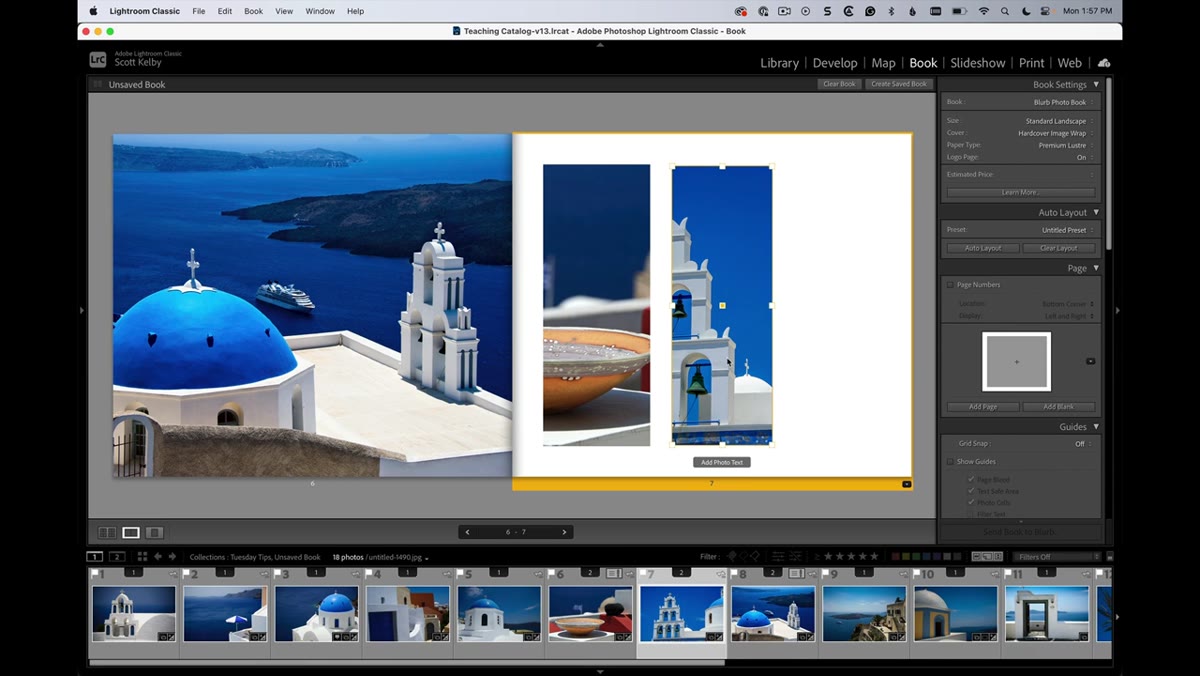Switch to the Web module

(x=1070, y=63)
